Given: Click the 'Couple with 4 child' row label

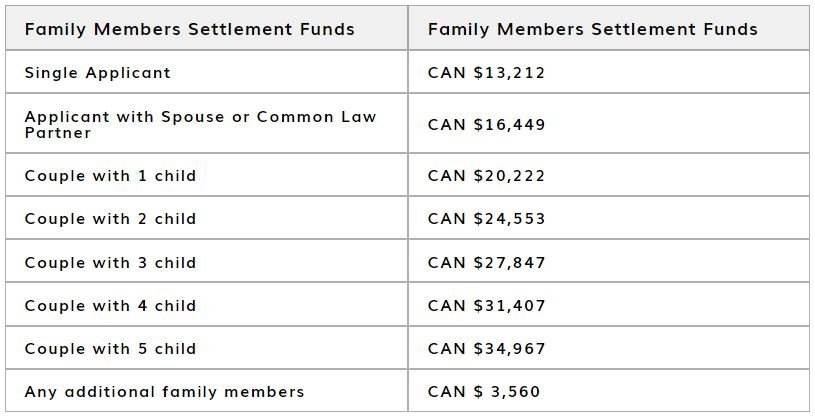Looking at the screenshot, I should coord(110,305).
